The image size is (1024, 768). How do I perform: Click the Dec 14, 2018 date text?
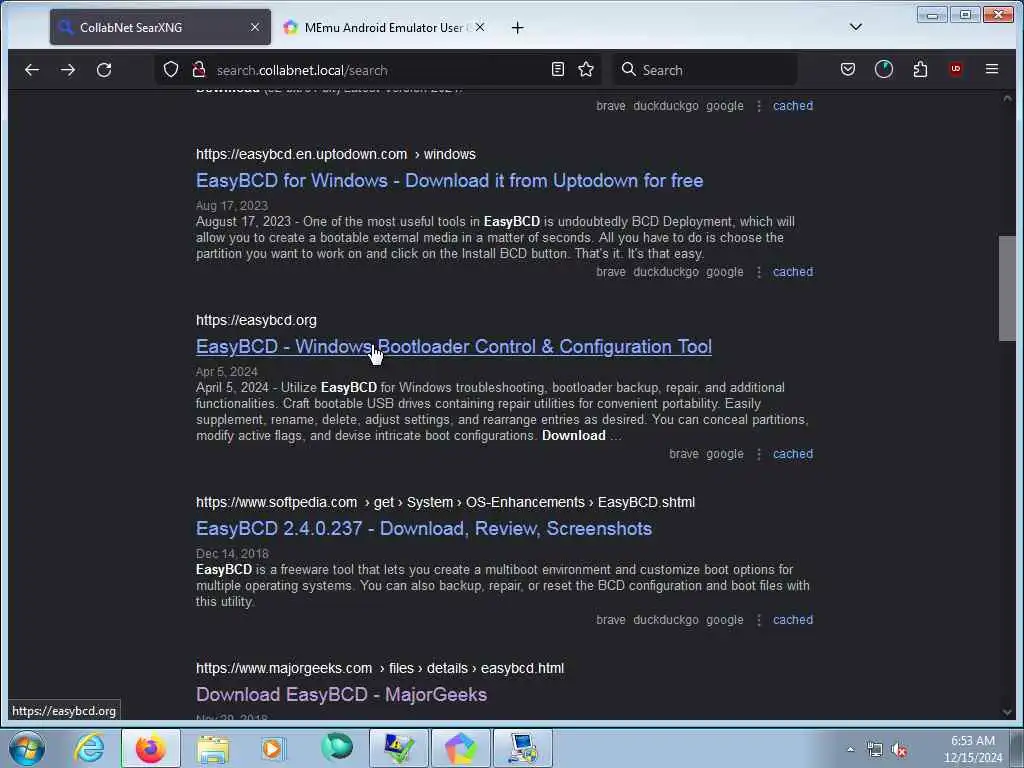pos(232,553)
